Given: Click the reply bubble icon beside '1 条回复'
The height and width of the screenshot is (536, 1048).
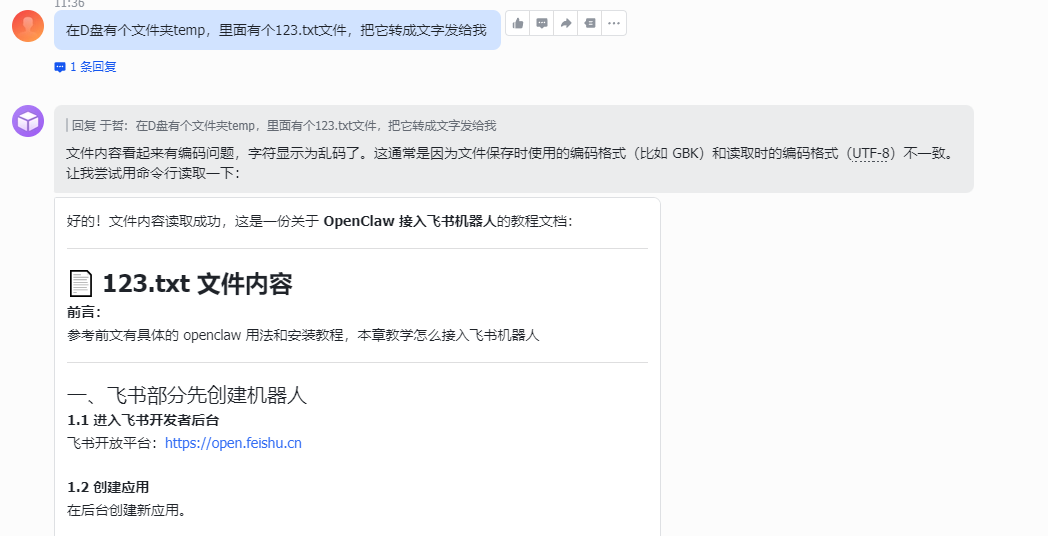Looking at the screenshot, I should 60,67.
